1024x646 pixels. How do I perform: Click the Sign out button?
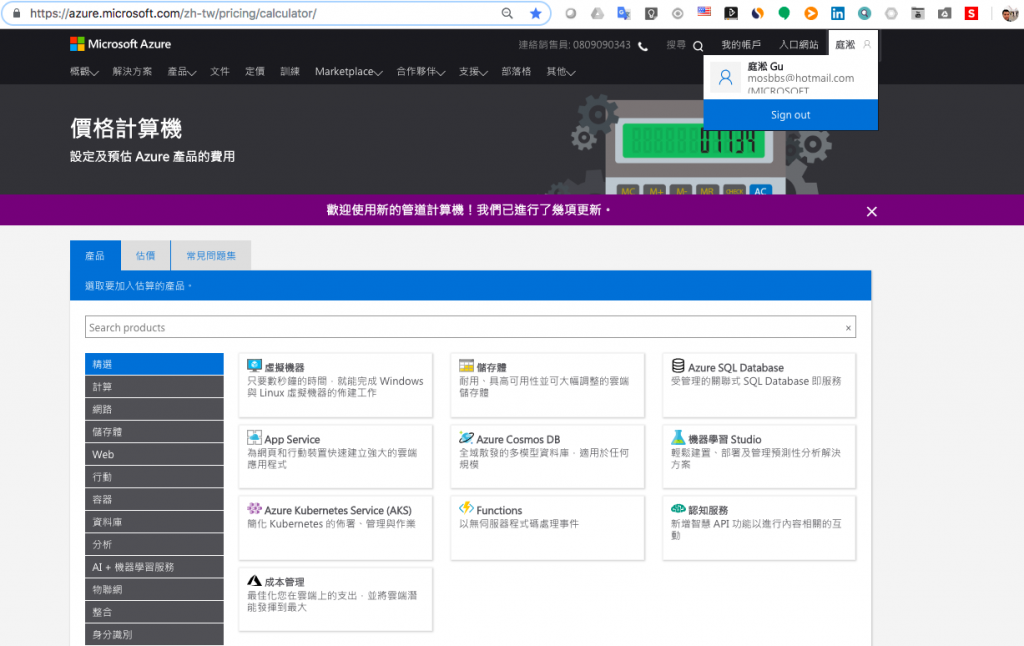790,115
